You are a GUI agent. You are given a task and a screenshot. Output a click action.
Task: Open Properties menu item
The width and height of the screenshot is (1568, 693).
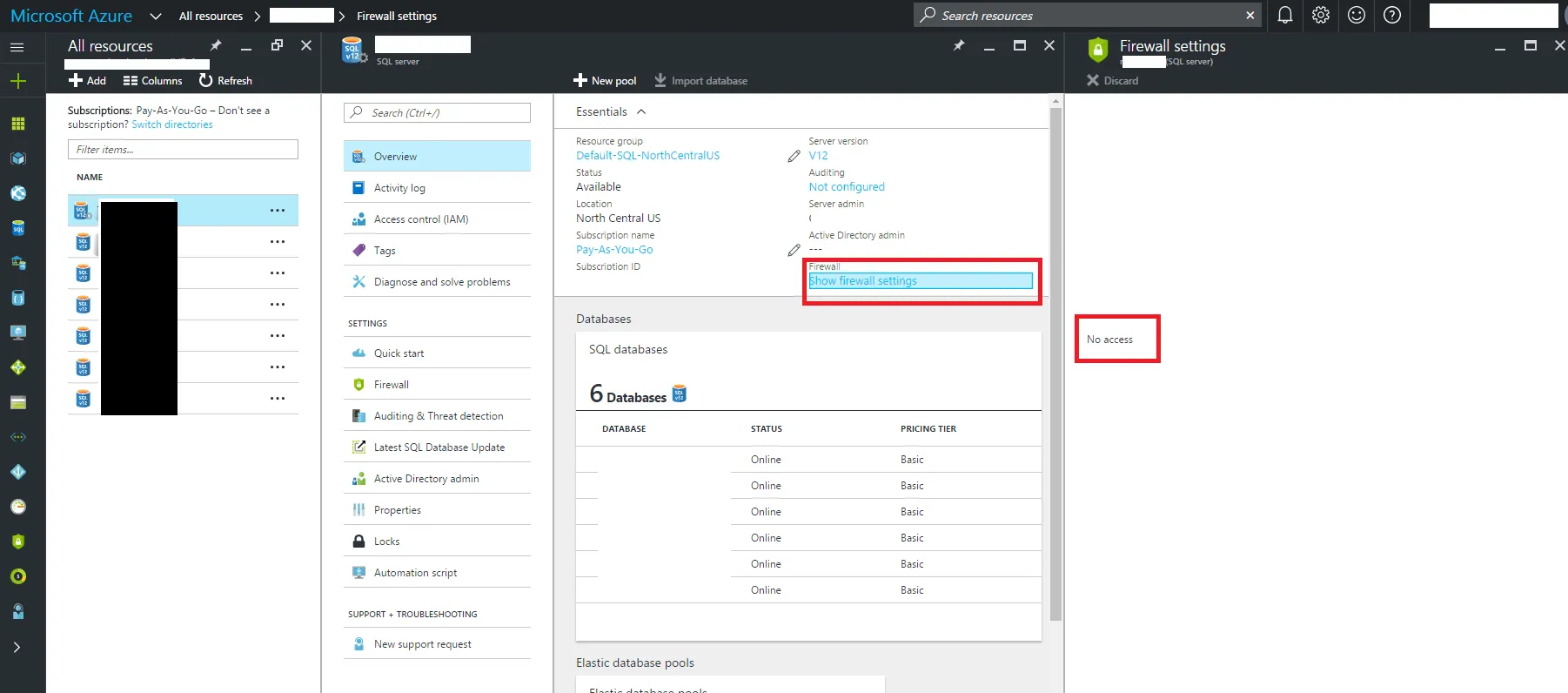(x=437, y=509)
